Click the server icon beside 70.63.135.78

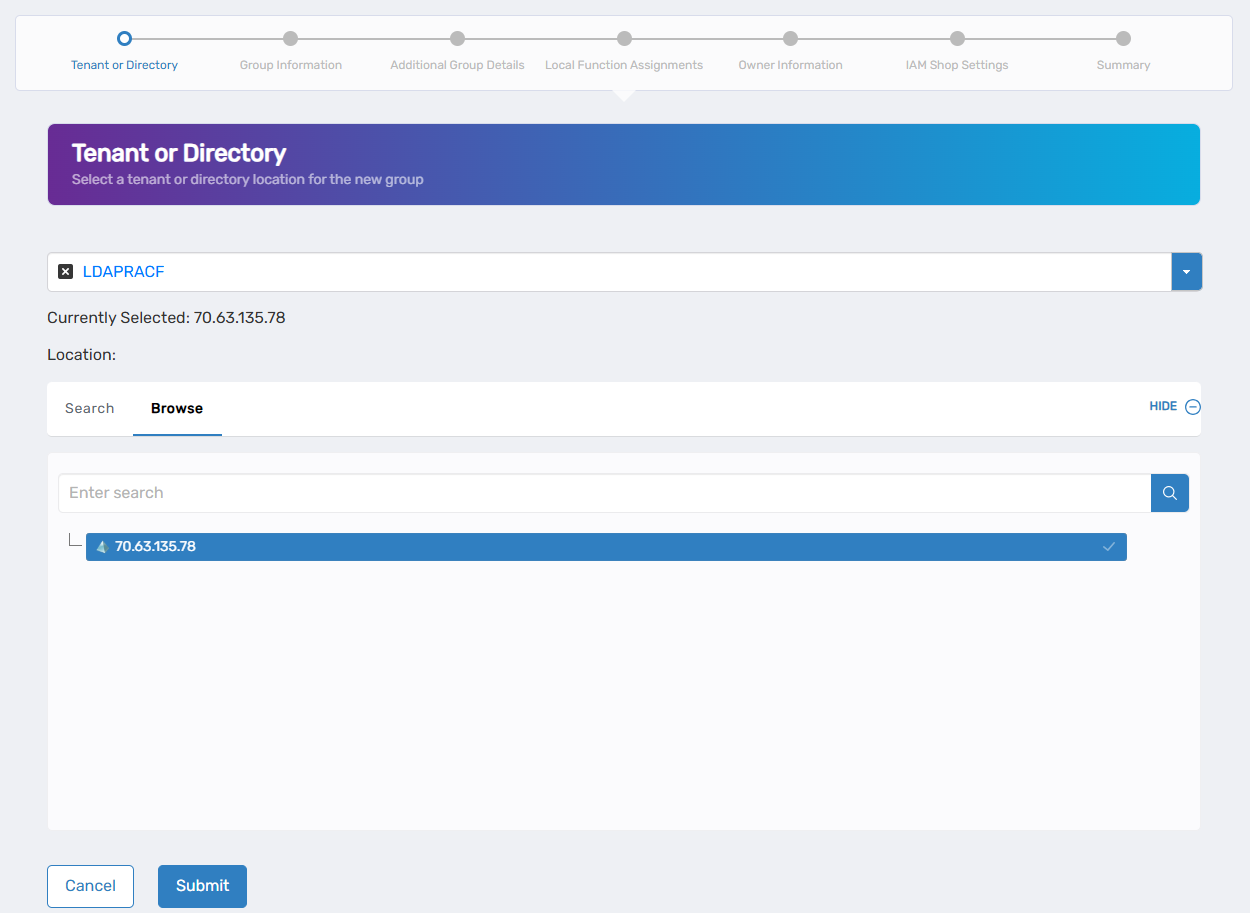[x=102, y=547]
